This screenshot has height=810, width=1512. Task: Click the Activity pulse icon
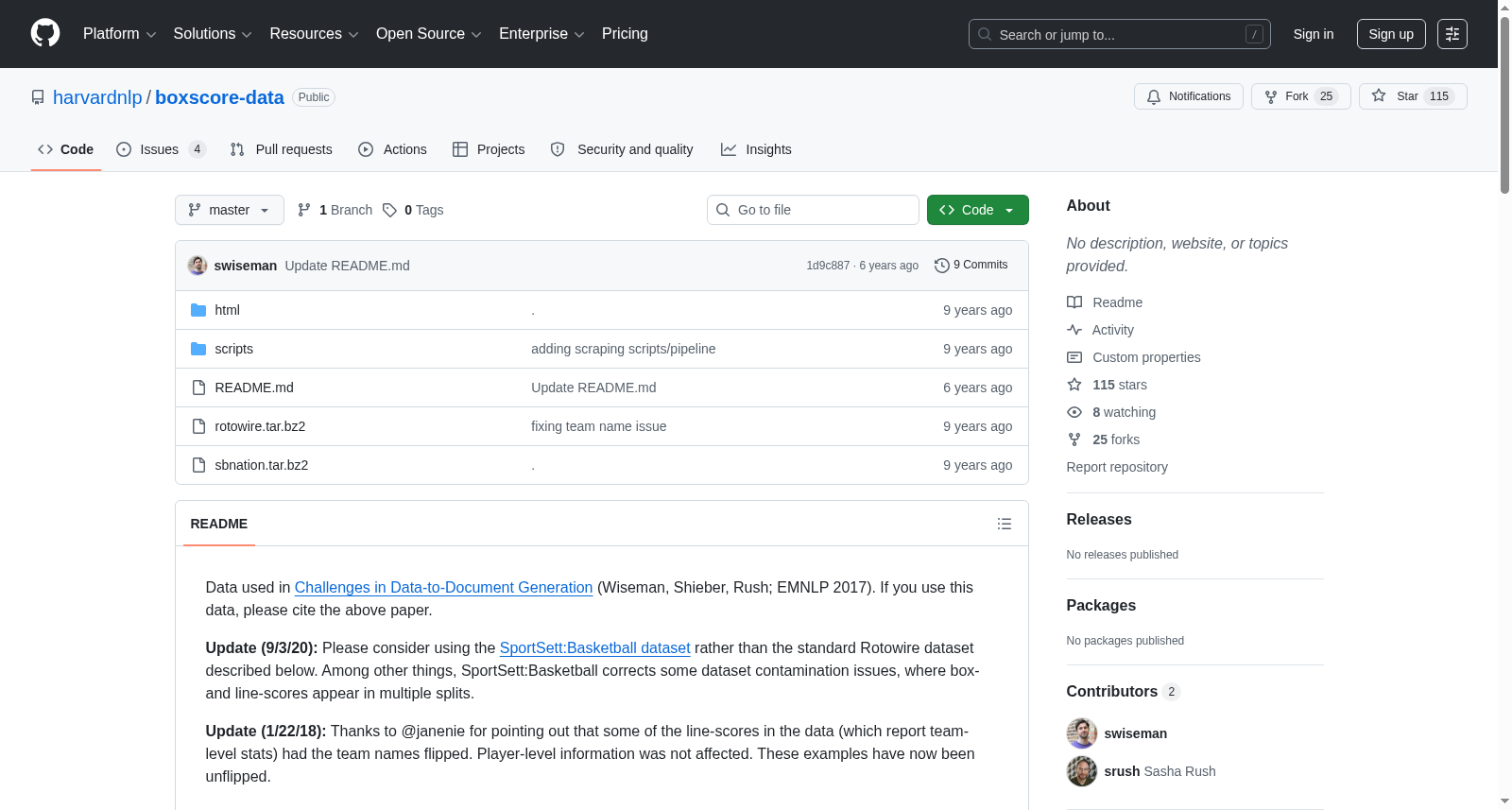(1074, 330)
